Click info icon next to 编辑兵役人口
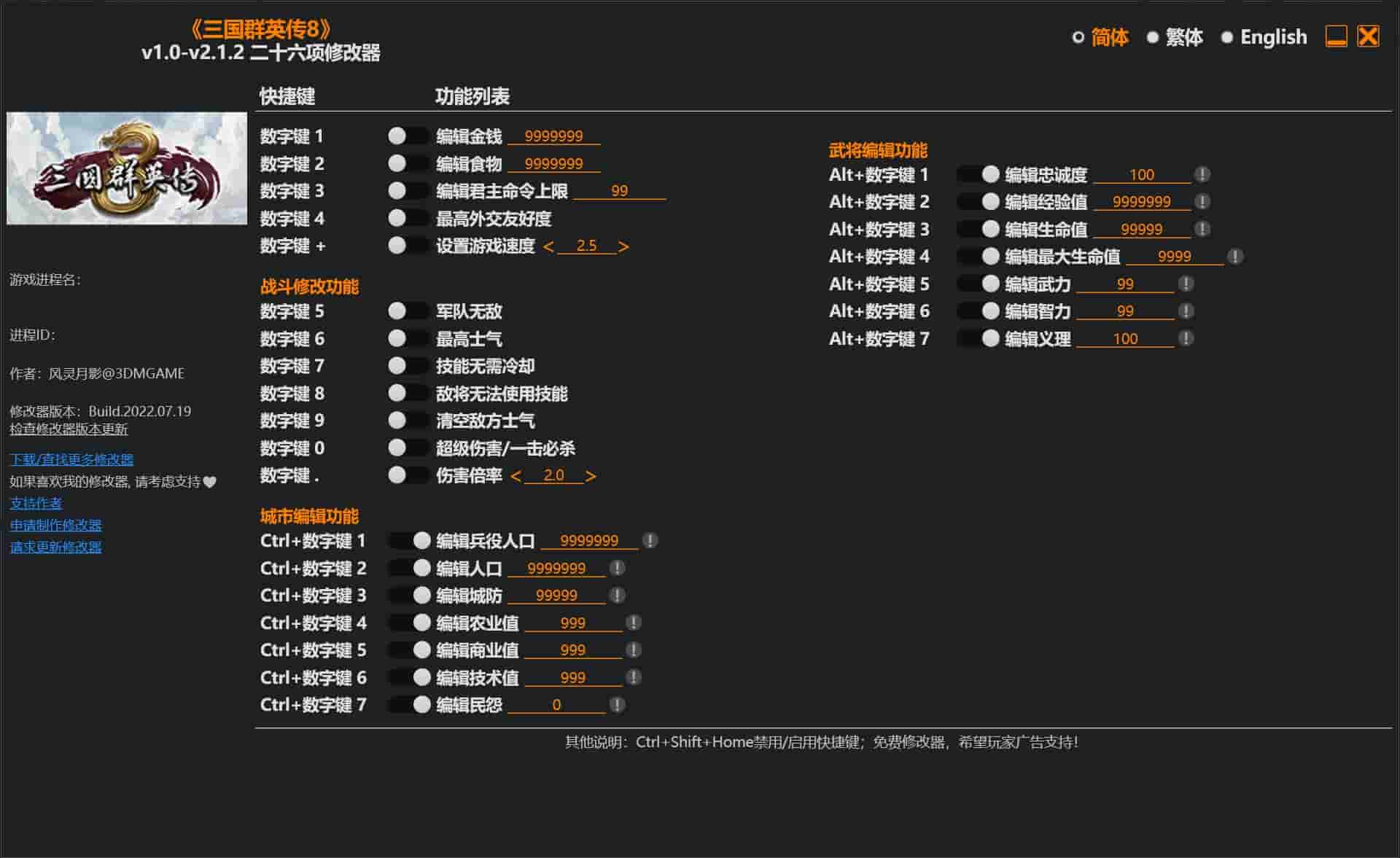The image size is (1400, 858). coord(650,541)
